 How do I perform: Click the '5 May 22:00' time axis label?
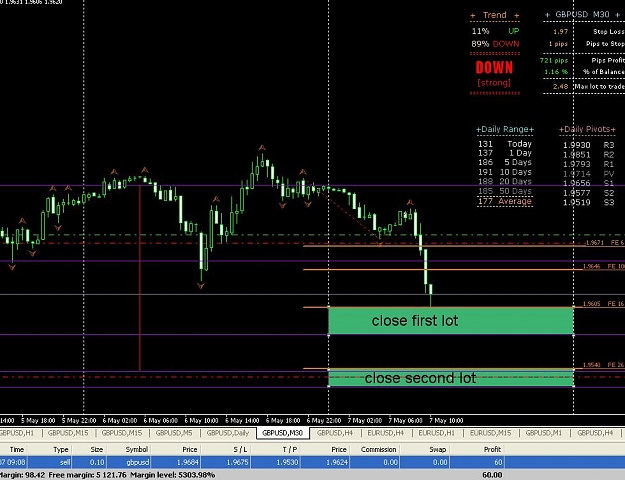coord(79,420)
